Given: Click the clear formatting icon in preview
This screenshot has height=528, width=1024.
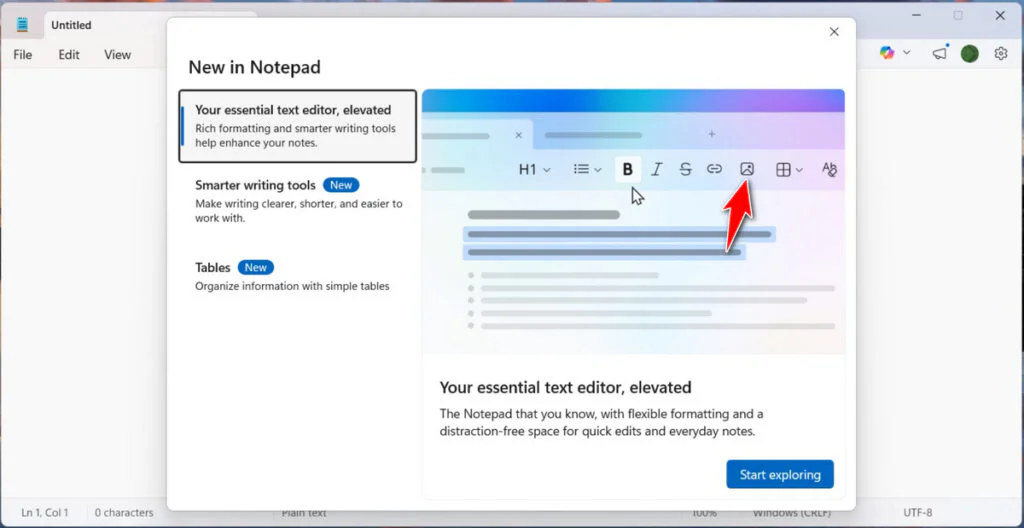Looking at the screenshot, I should coord(829,170).
